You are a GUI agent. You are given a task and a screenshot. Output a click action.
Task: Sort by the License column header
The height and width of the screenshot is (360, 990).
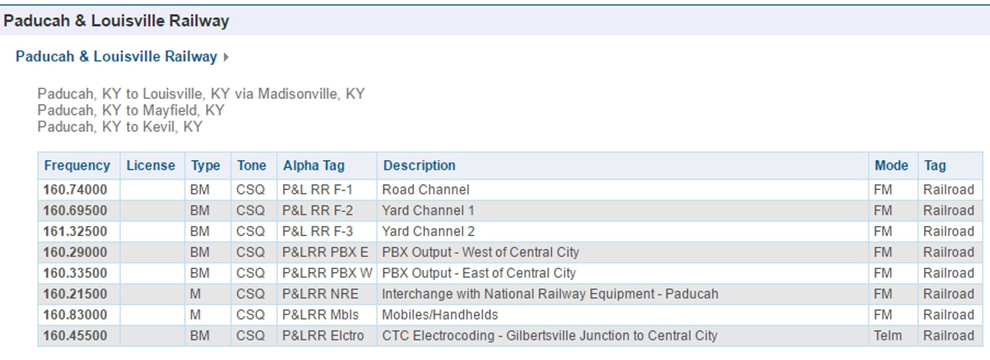click(151, 165)
